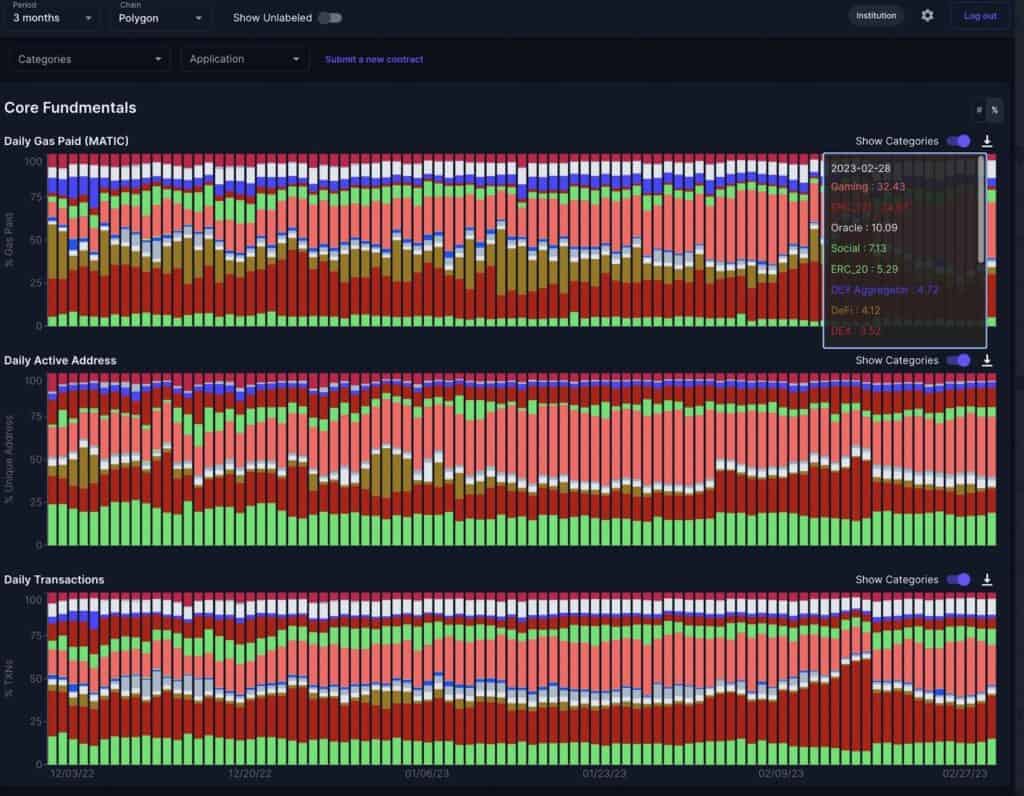Click the Oracle : 10.09 tooltip entry
Image resolution: width=1024 pixels, height=796 pixels.
pyautogui.click(x=864, y=228)
